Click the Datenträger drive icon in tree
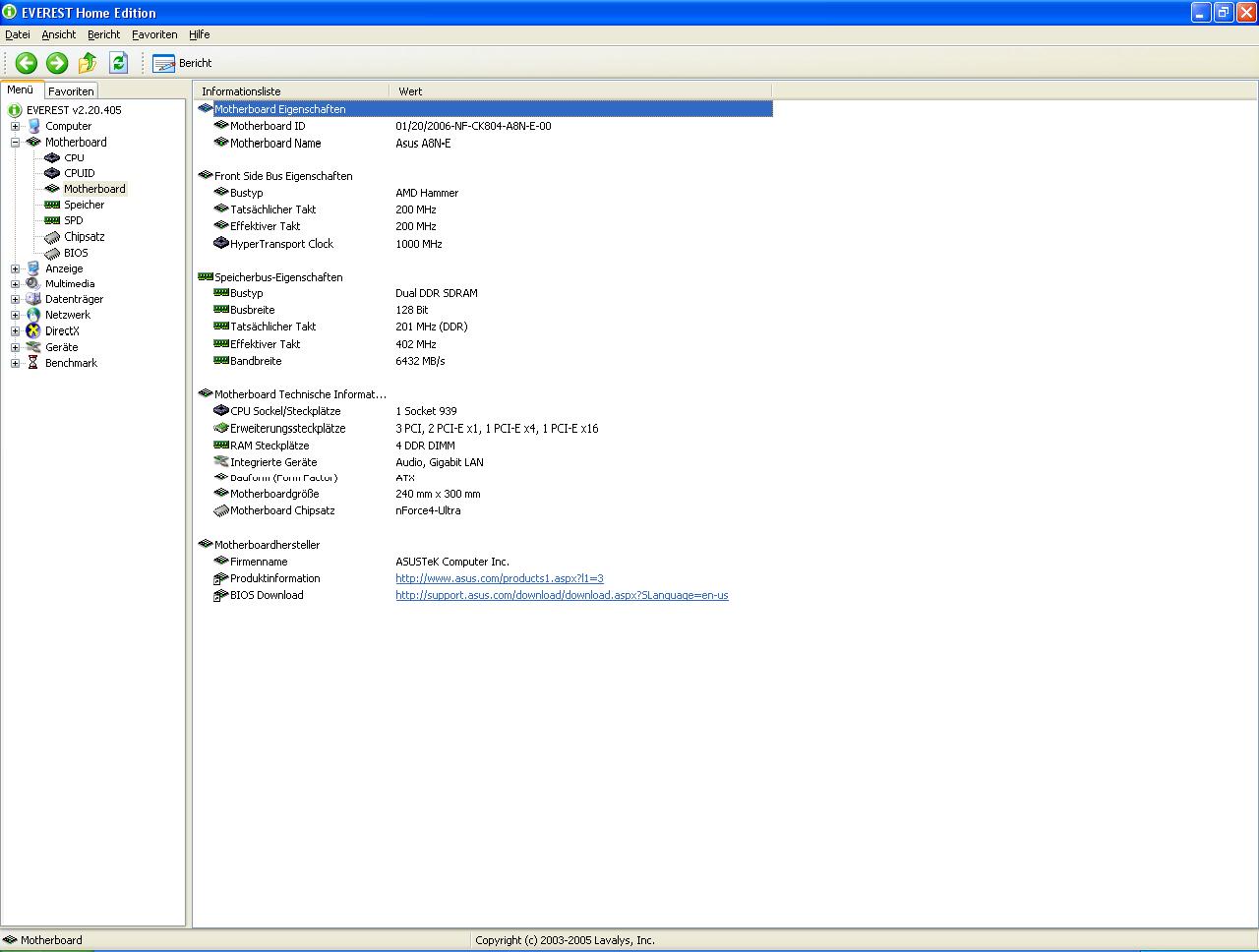This screenshot has height=952, width=1259. pyautogui.click(x=33, y=299)
